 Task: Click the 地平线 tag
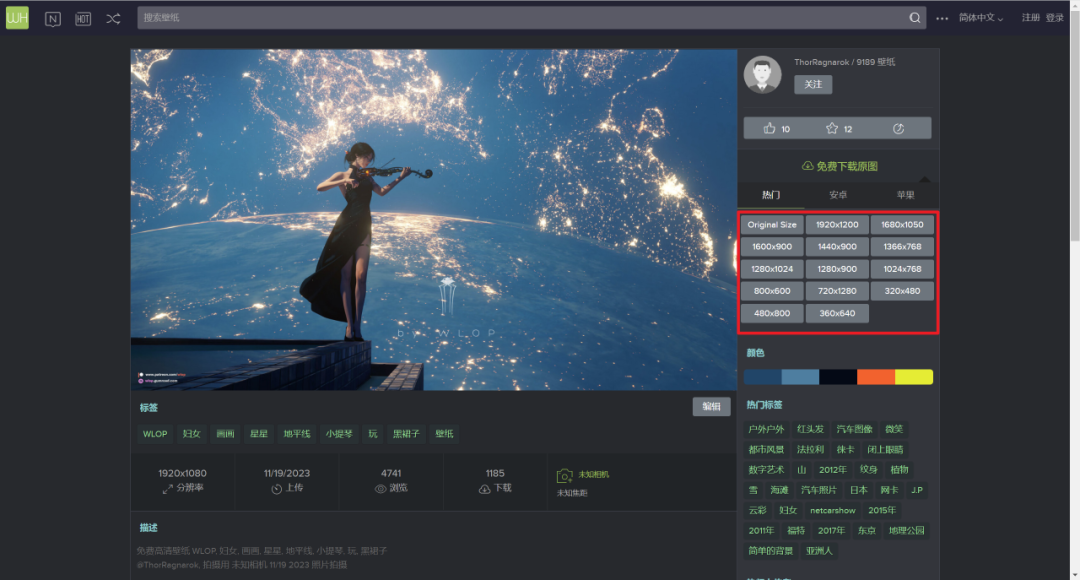(x=297, y=434)
